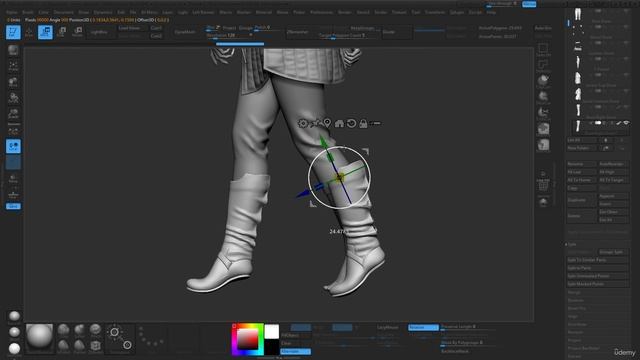Toggle the highlighted Alternate button
Image resolution: width=640 pixels, height=360 pixels.
click(x=296, y=351)
